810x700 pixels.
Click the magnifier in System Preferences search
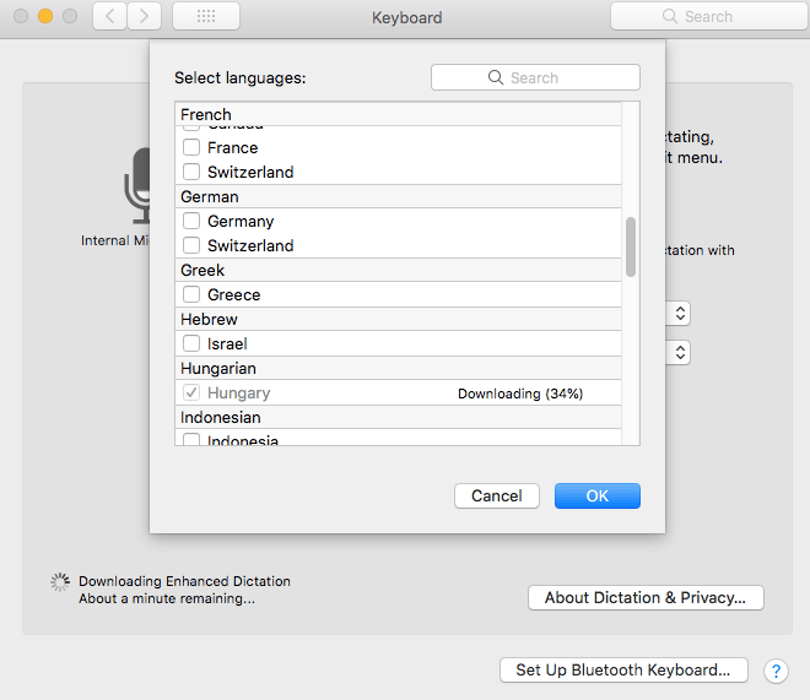click(669, 16)
